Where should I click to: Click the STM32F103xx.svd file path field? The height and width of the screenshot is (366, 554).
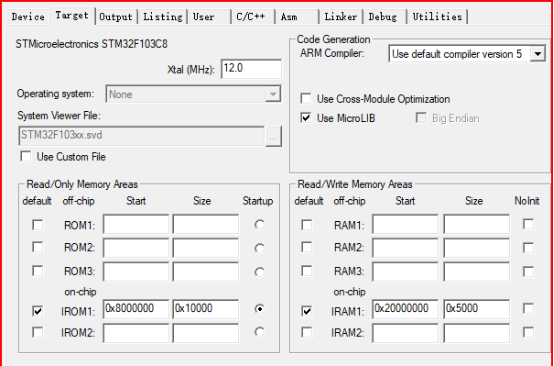tap(141, 136)
